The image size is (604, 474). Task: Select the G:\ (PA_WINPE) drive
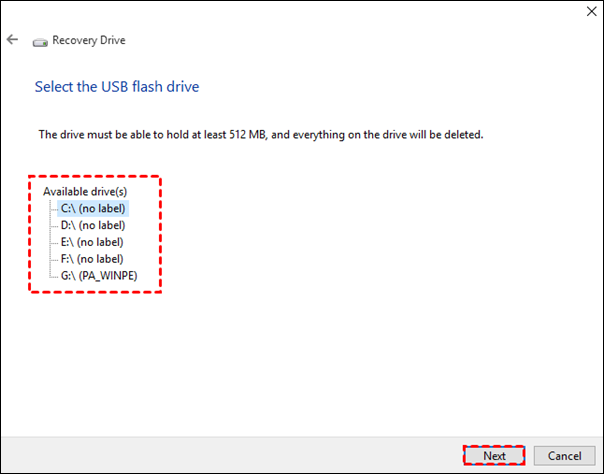(98, 275)
